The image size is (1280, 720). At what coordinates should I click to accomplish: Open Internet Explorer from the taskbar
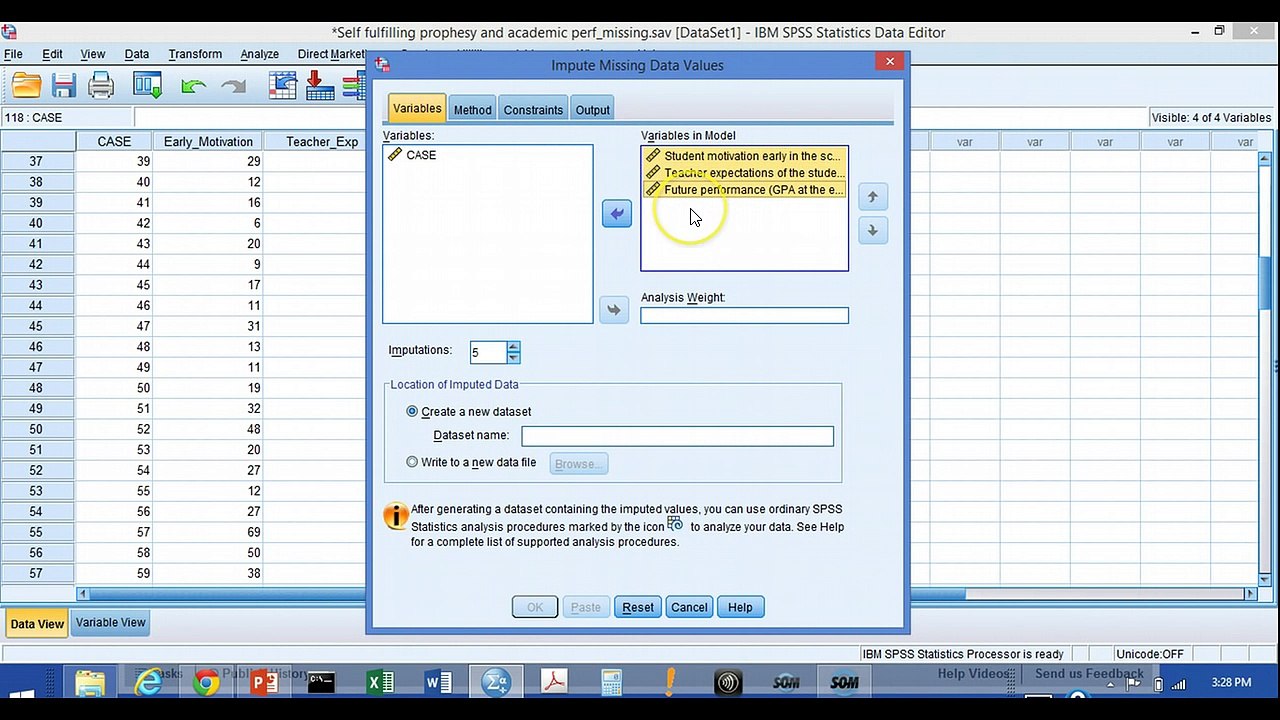point(148,683)
